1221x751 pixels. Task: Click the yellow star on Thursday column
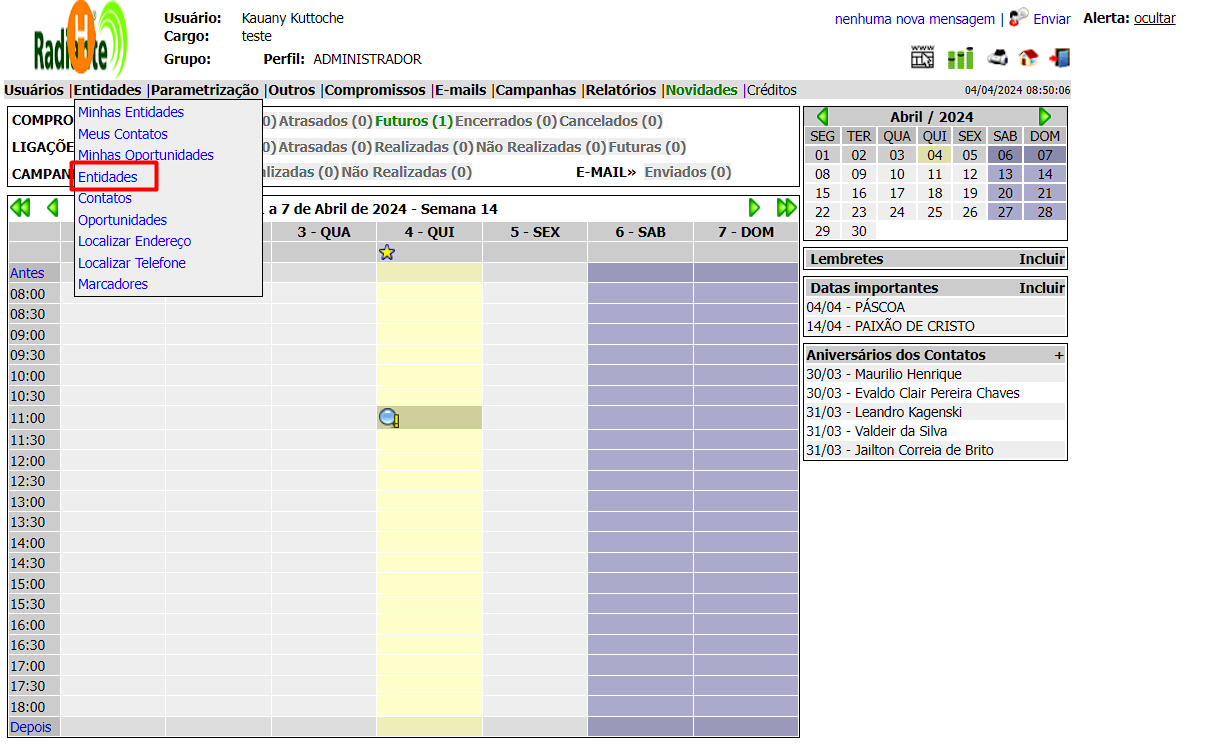[387, 253]
